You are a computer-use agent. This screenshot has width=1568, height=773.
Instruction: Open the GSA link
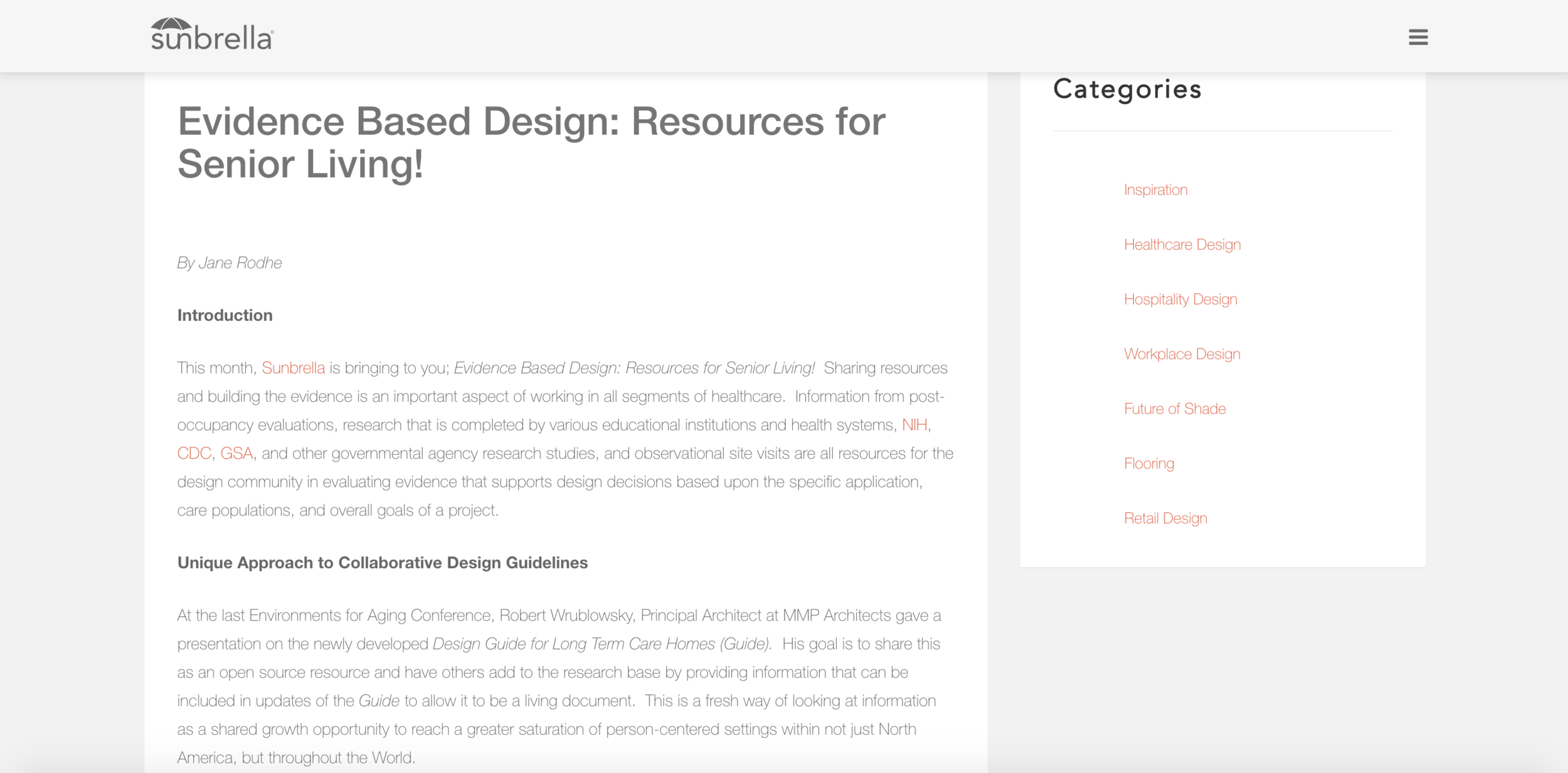coord(236,453)
